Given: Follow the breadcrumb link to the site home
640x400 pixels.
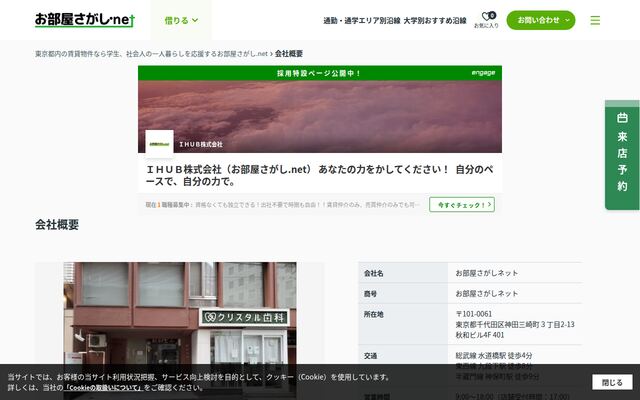Looking at the screenshot, I should pos(151,53).
